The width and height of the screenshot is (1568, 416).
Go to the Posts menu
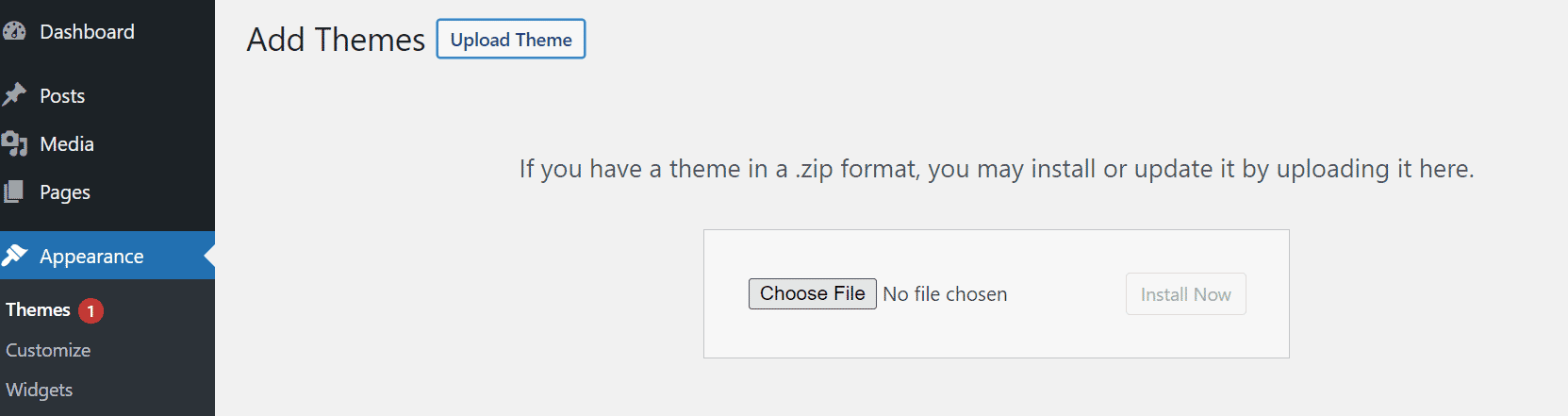tap(62, 96)
